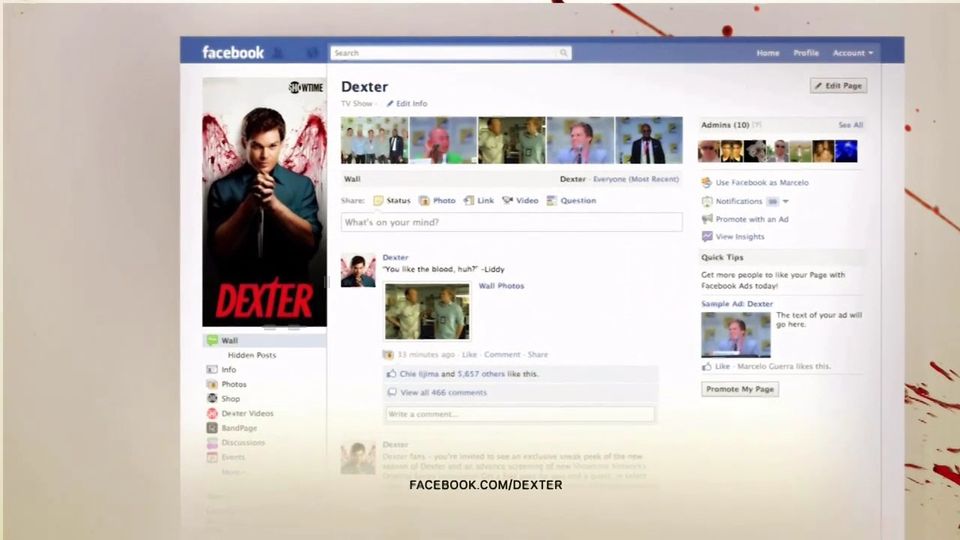The image size is (960, 540).
Task: Click the Discussions sidebar icon
Action: point(212,442)
